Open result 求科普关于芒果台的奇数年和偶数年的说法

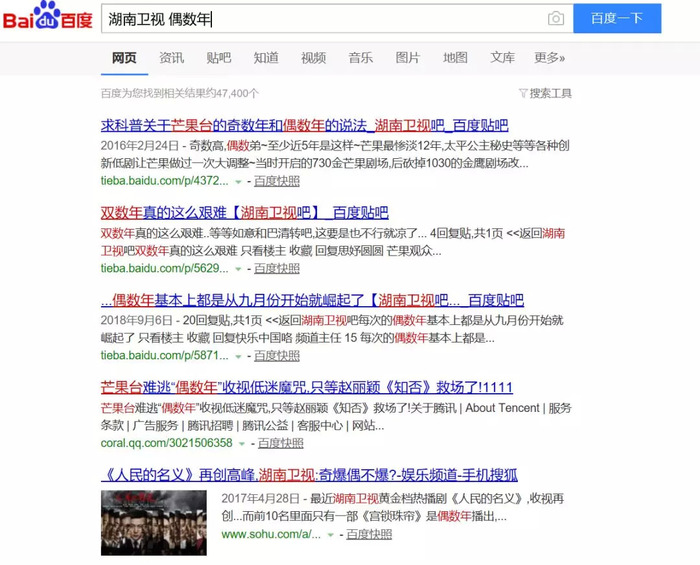point(304,125)
